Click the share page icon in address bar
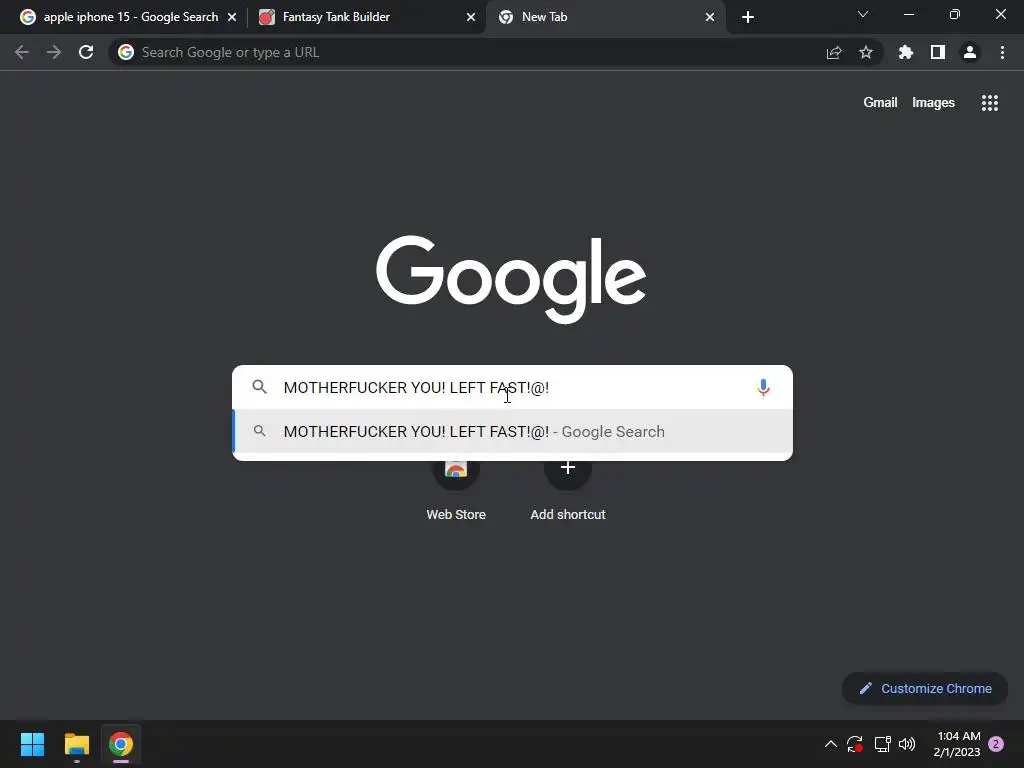 [x=834, y=52]
